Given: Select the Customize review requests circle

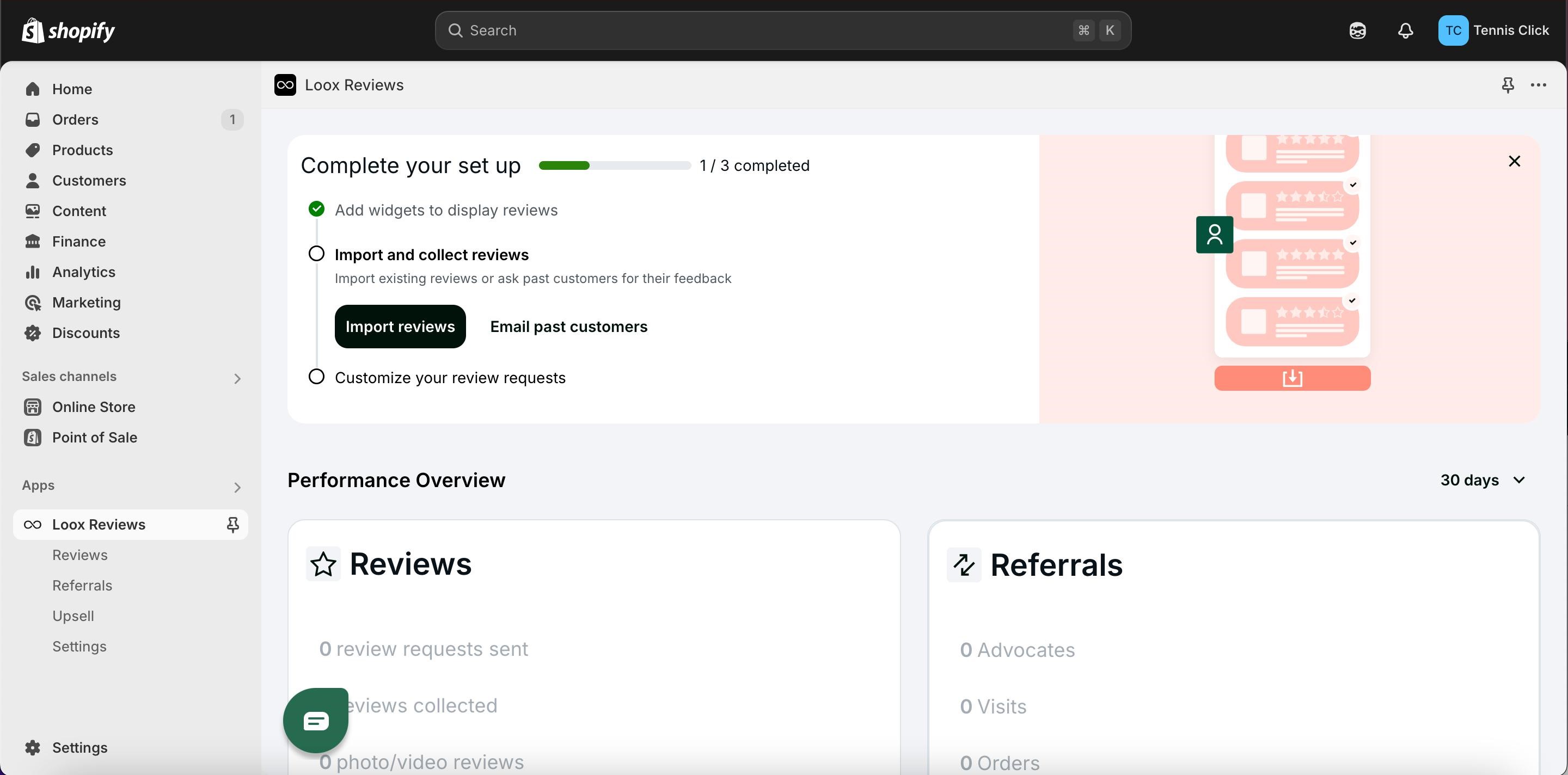Looking at the screenshot, I should pos(316,377).
